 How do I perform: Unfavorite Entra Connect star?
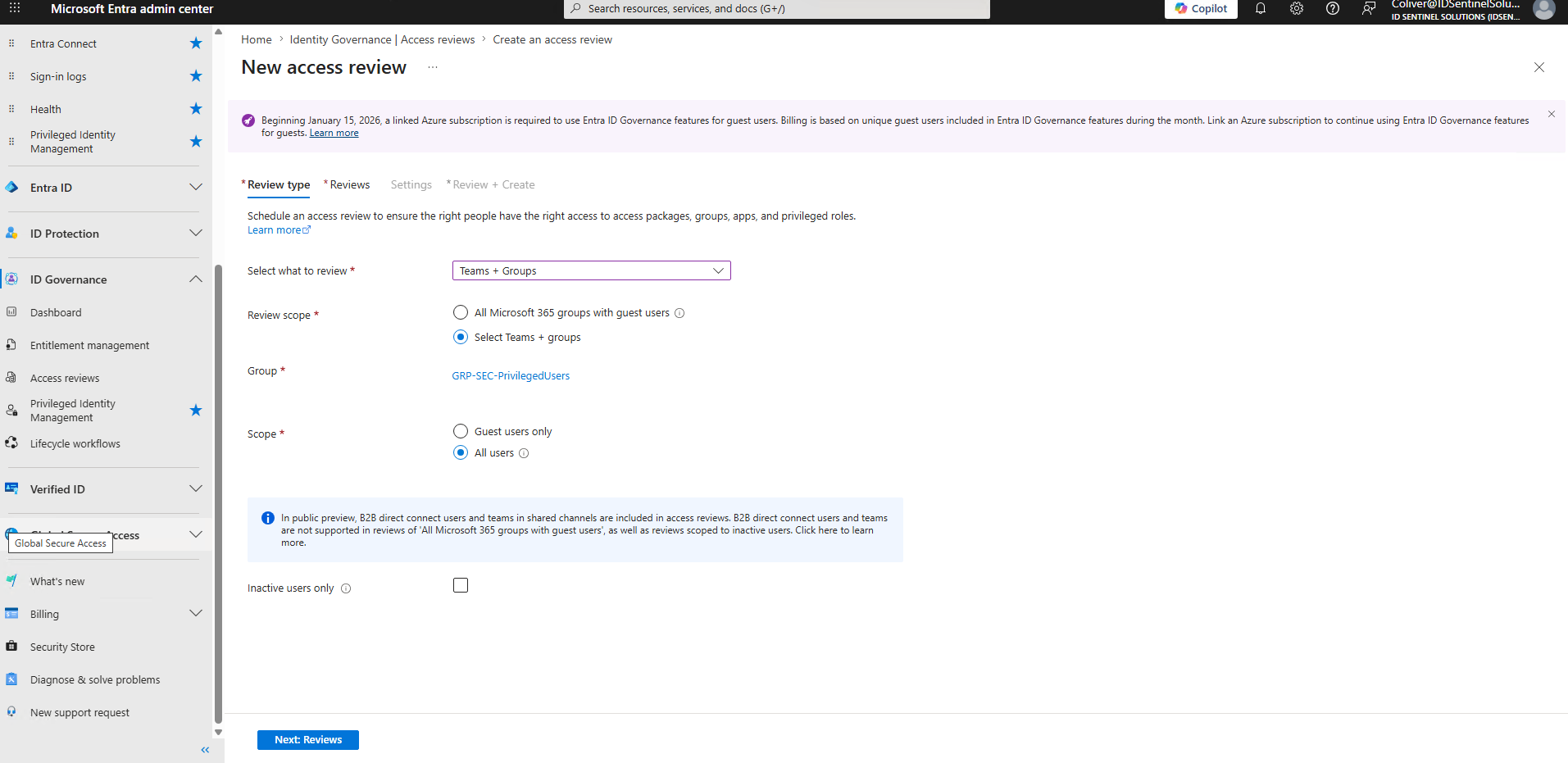pos(196,43)
